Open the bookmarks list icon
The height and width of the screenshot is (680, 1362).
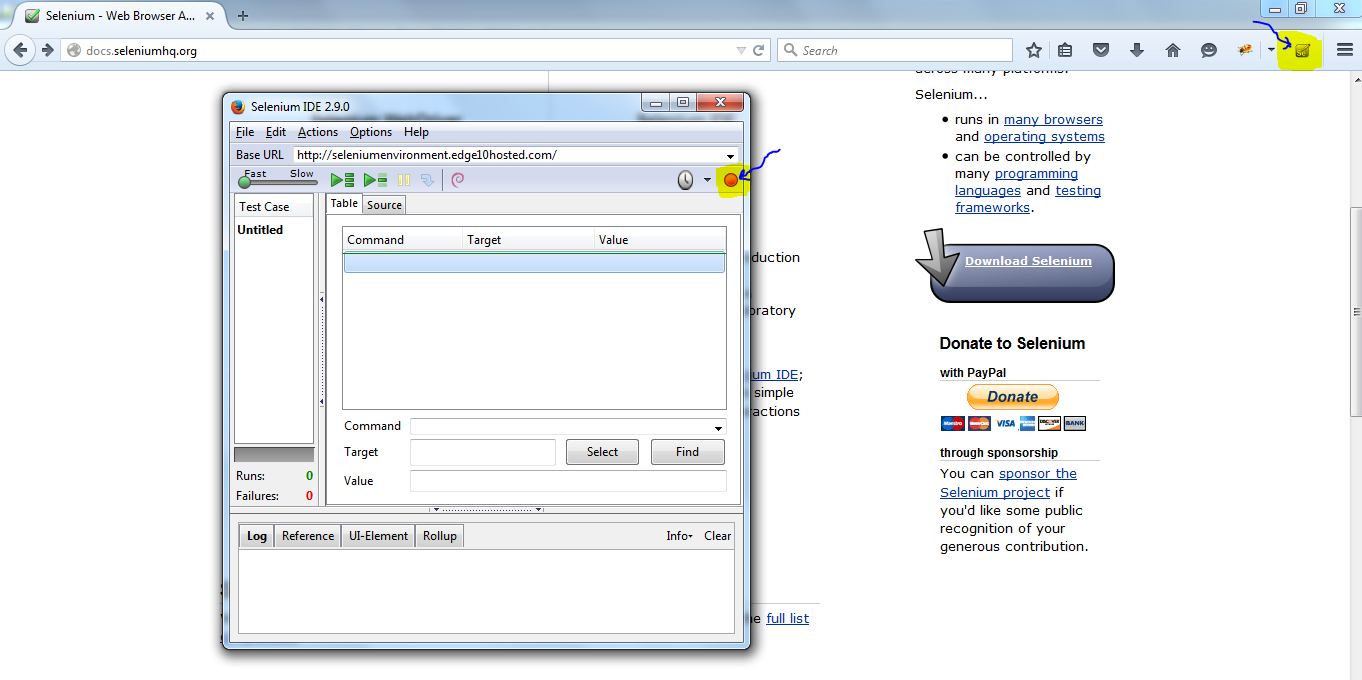[x=1066, y=50]
